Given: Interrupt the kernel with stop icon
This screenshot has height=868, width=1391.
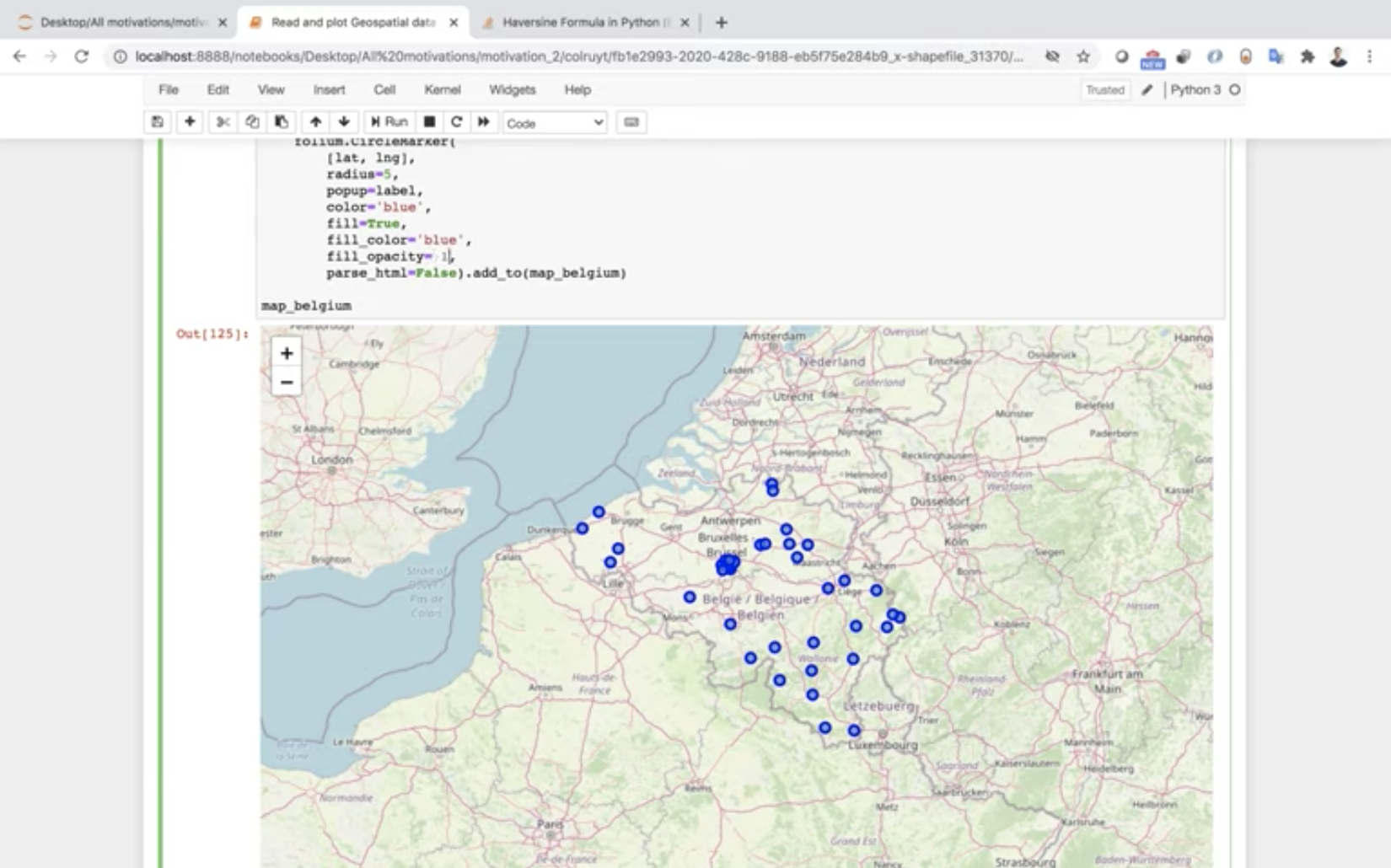Looking at the screenshot, I should 429,122.
